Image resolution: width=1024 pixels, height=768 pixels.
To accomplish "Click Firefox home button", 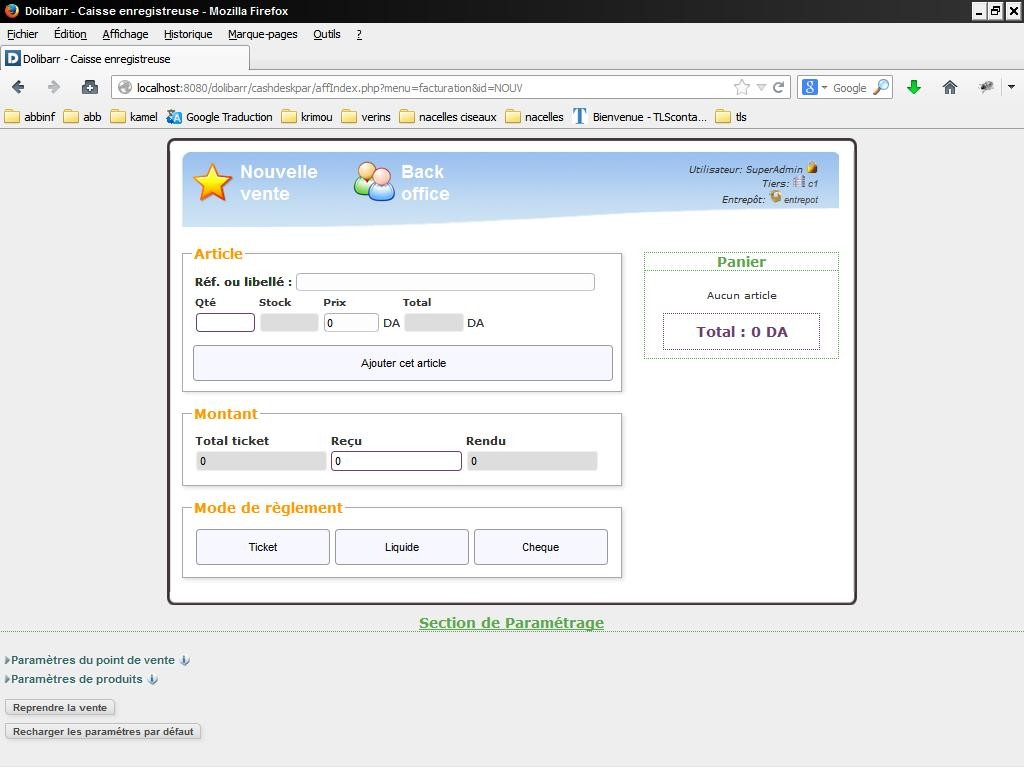I will [x=950, y=87].
